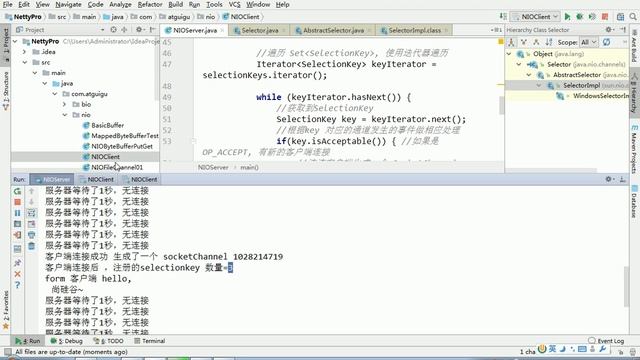Select the NIOServer run tab

coord(53,180)
